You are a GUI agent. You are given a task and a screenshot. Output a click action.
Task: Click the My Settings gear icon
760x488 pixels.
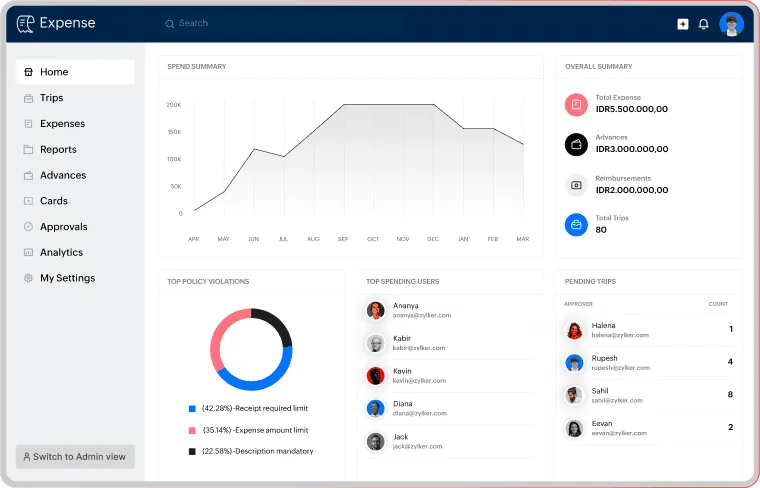coord(29,278)
